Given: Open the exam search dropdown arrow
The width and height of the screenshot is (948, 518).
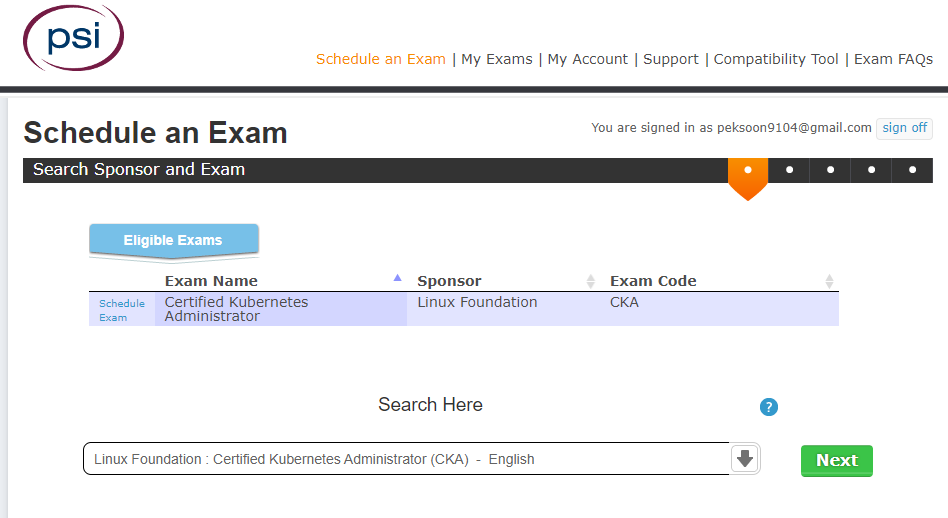Looking at the screenshot, I should 745,459.
